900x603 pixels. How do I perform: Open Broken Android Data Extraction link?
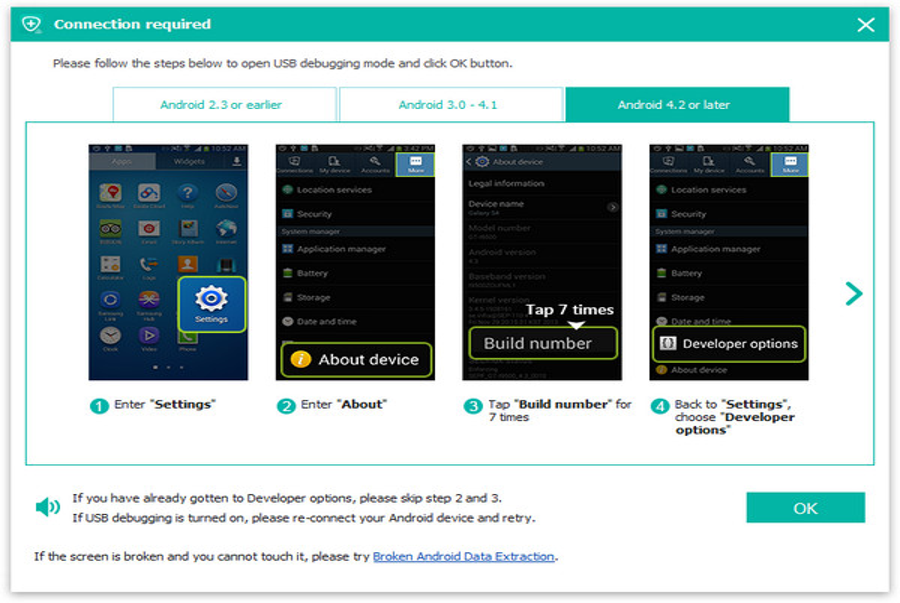pos(464,556)
